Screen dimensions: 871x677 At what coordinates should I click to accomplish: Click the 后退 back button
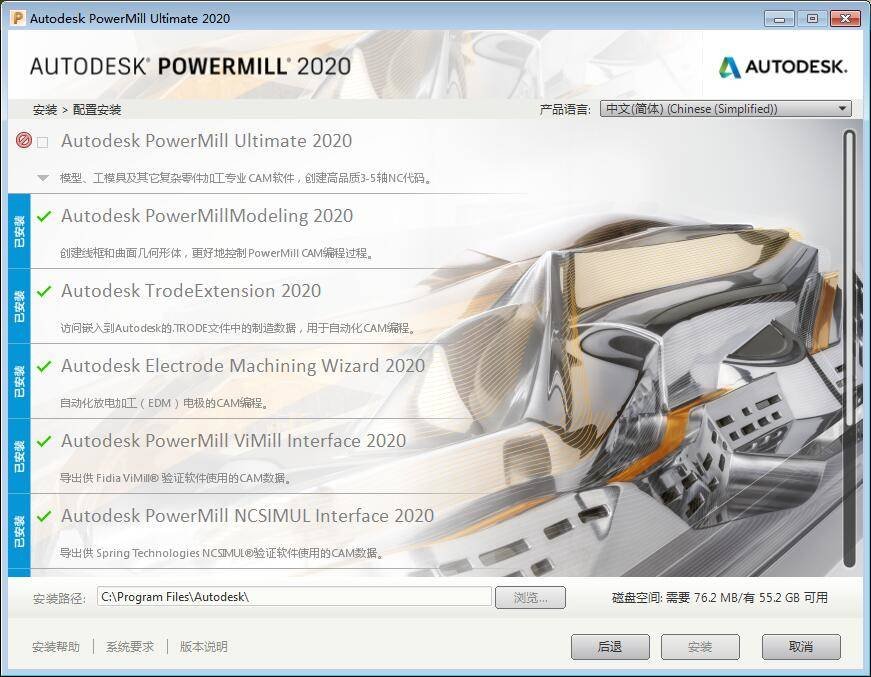click(610, 647)
